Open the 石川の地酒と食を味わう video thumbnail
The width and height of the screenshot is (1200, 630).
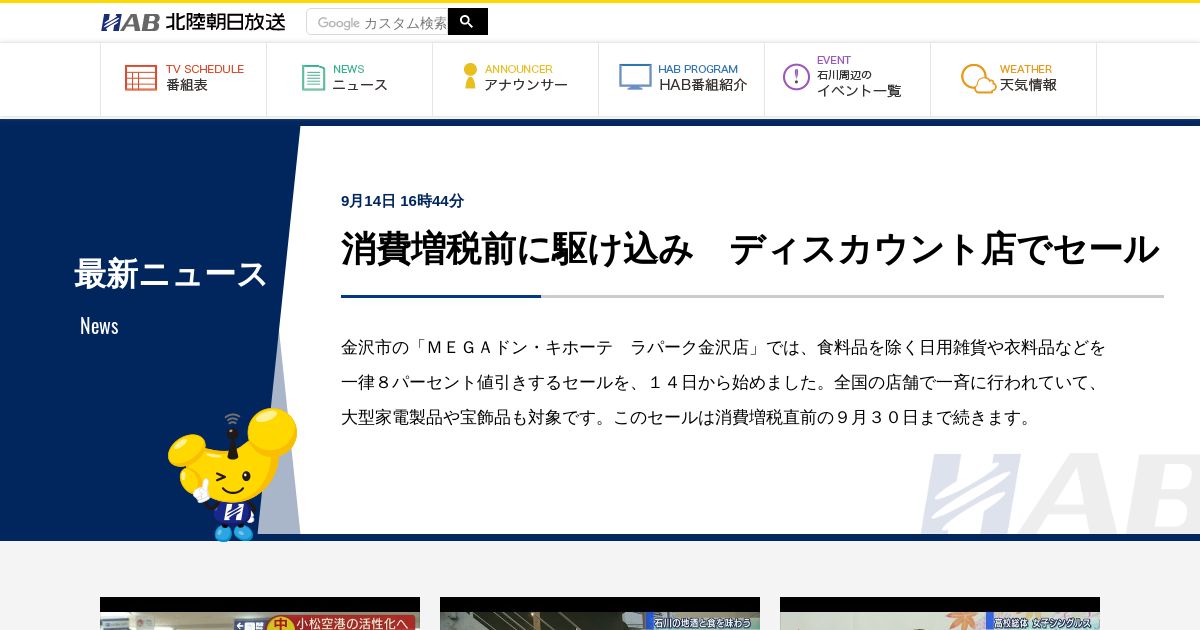[600, 613]
